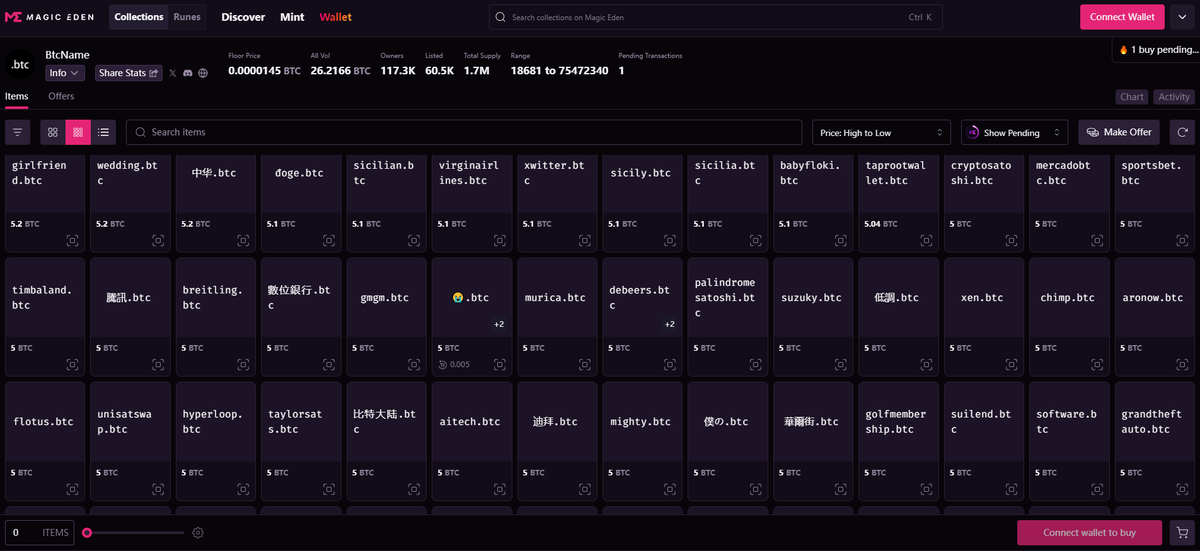Click details icon on grandtheftauto.btc card
The image size is (1200, 551).
1183,489
